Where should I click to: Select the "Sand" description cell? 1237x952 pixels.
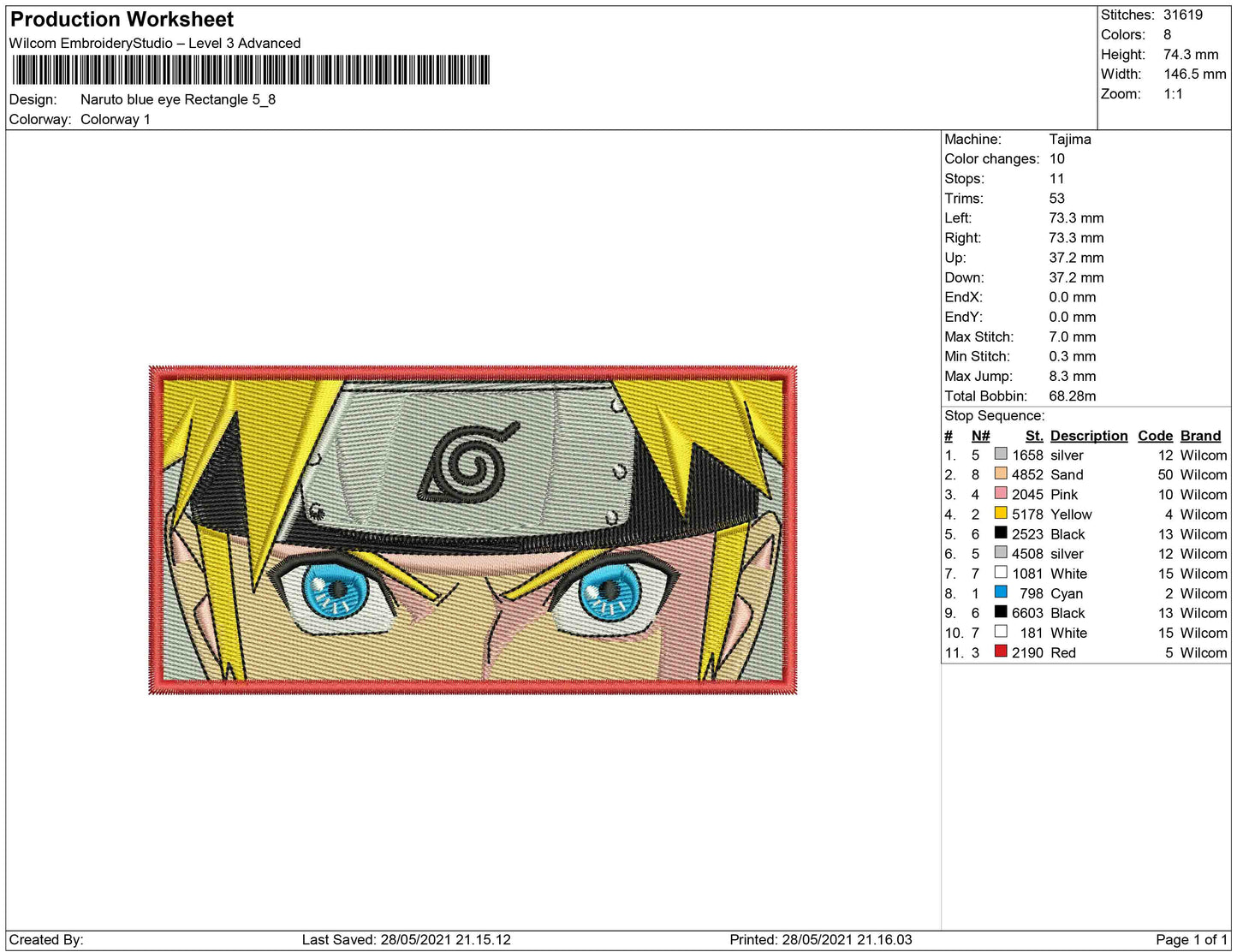[x=1067, y=474]
